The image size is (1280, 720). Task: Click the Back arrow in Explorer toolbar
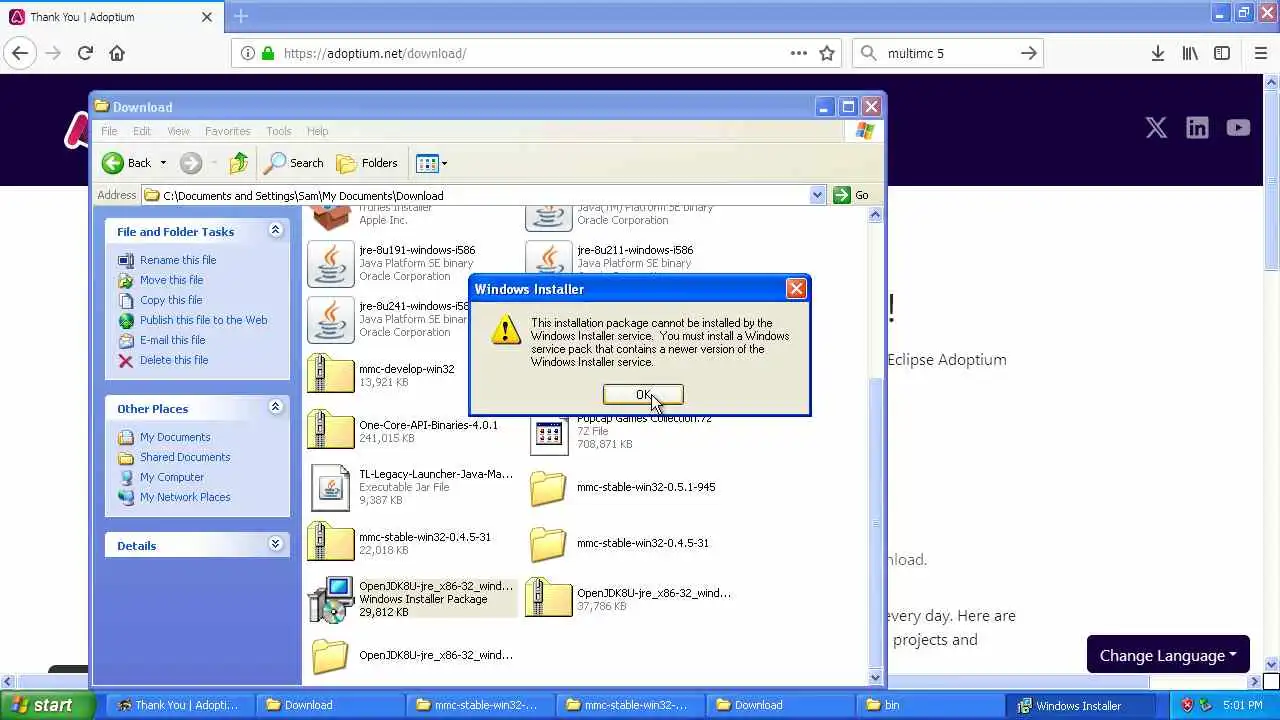(x=113, y=163)
